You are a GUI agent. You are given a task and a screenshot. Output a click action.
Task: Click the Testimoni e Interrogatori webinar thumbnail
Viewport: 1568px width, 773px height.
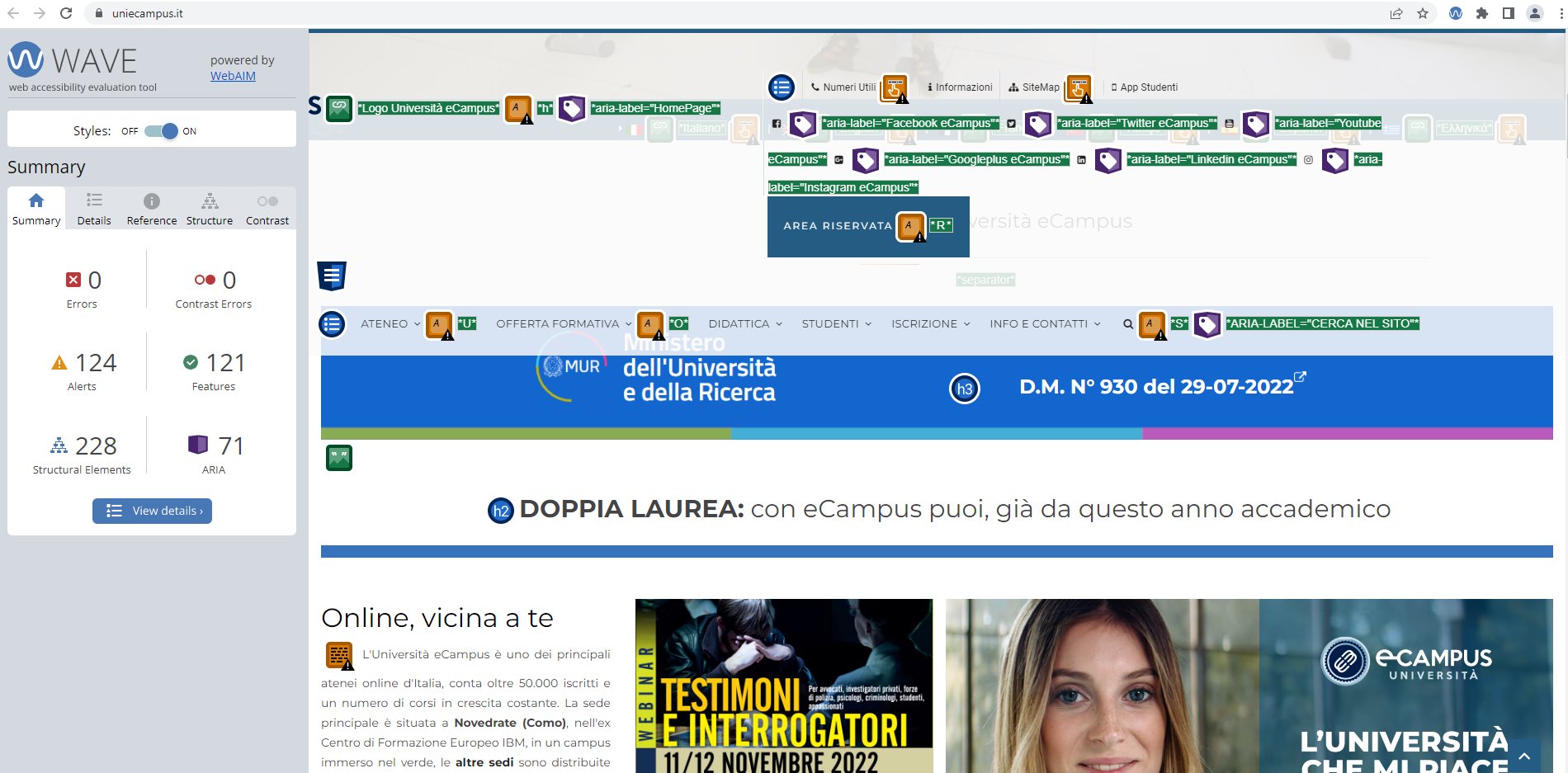pos(784,686)
